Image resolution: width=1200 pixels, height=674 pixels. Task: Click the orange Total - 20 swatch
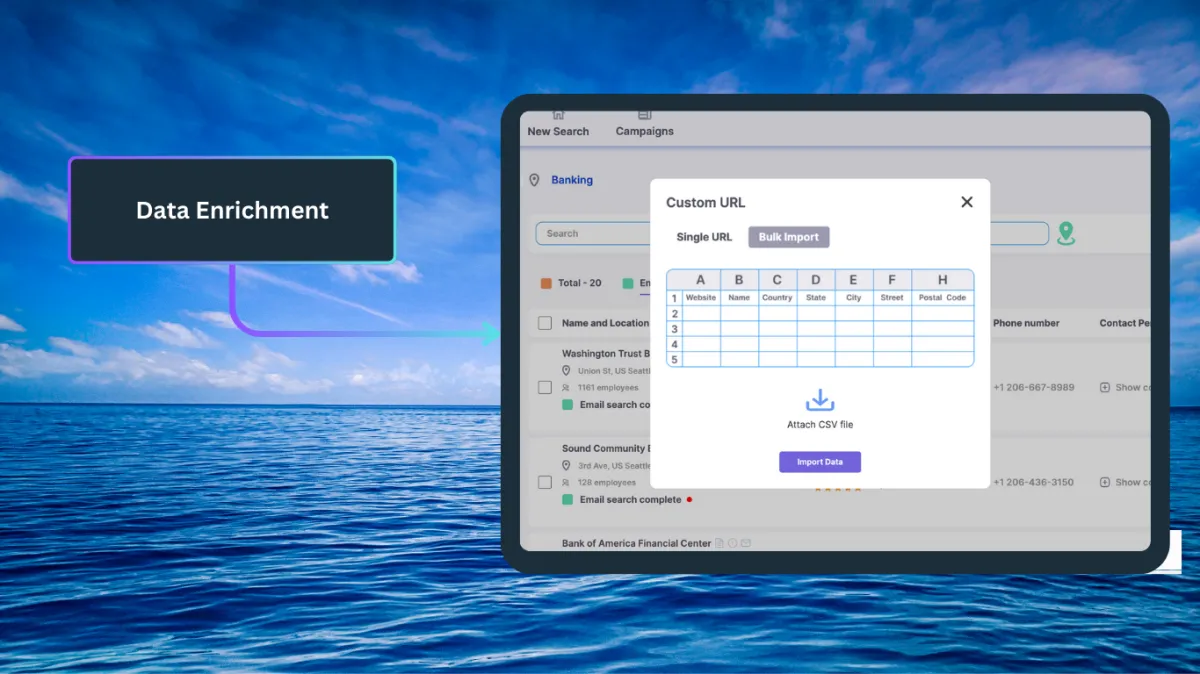tap(546, 283)
